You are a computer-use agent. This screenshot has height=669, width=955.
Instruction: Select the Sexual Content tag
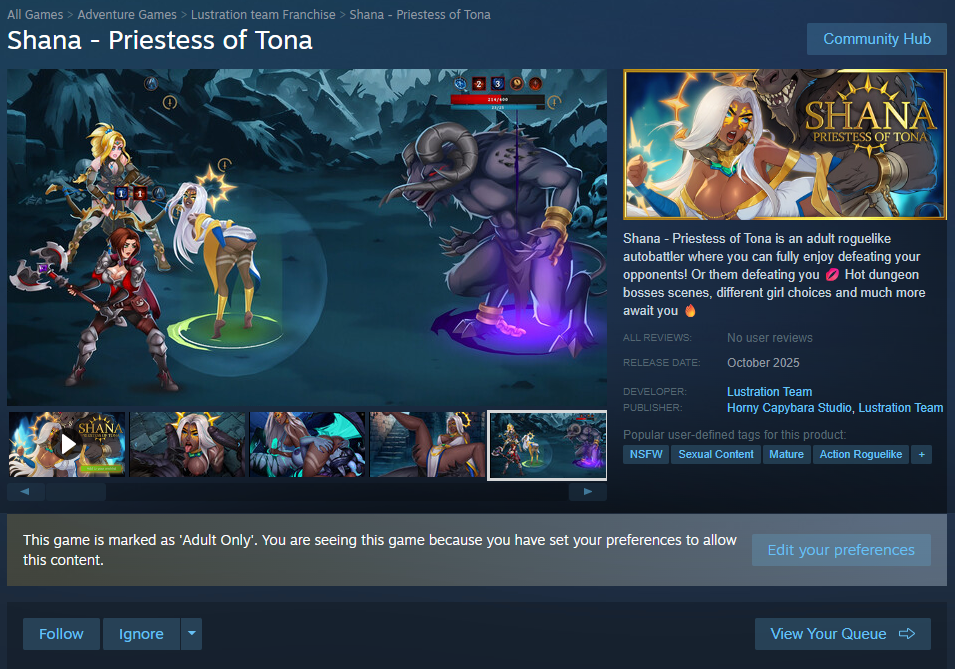716,455
